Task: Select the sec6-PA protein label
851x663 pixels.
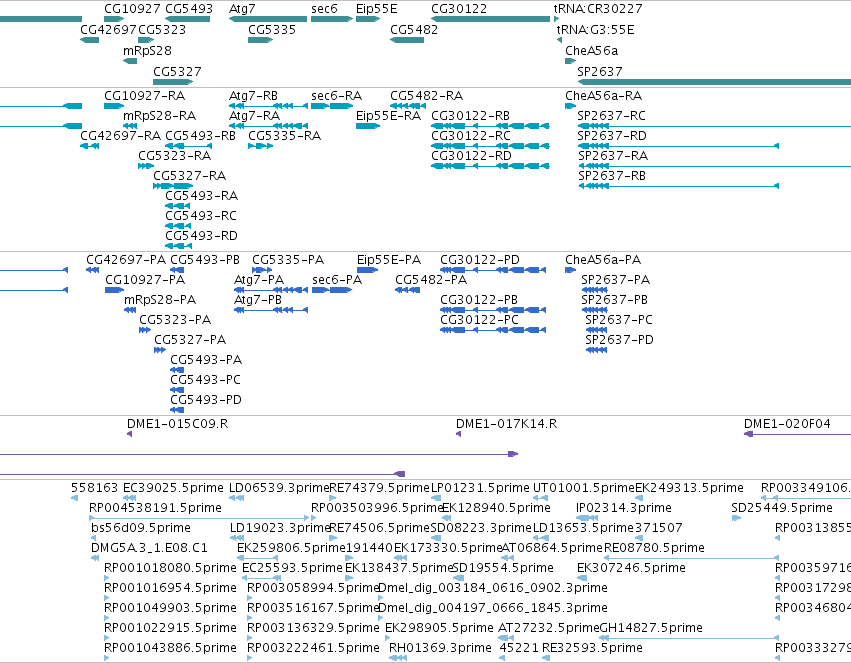Action: [x=337, y=280]
